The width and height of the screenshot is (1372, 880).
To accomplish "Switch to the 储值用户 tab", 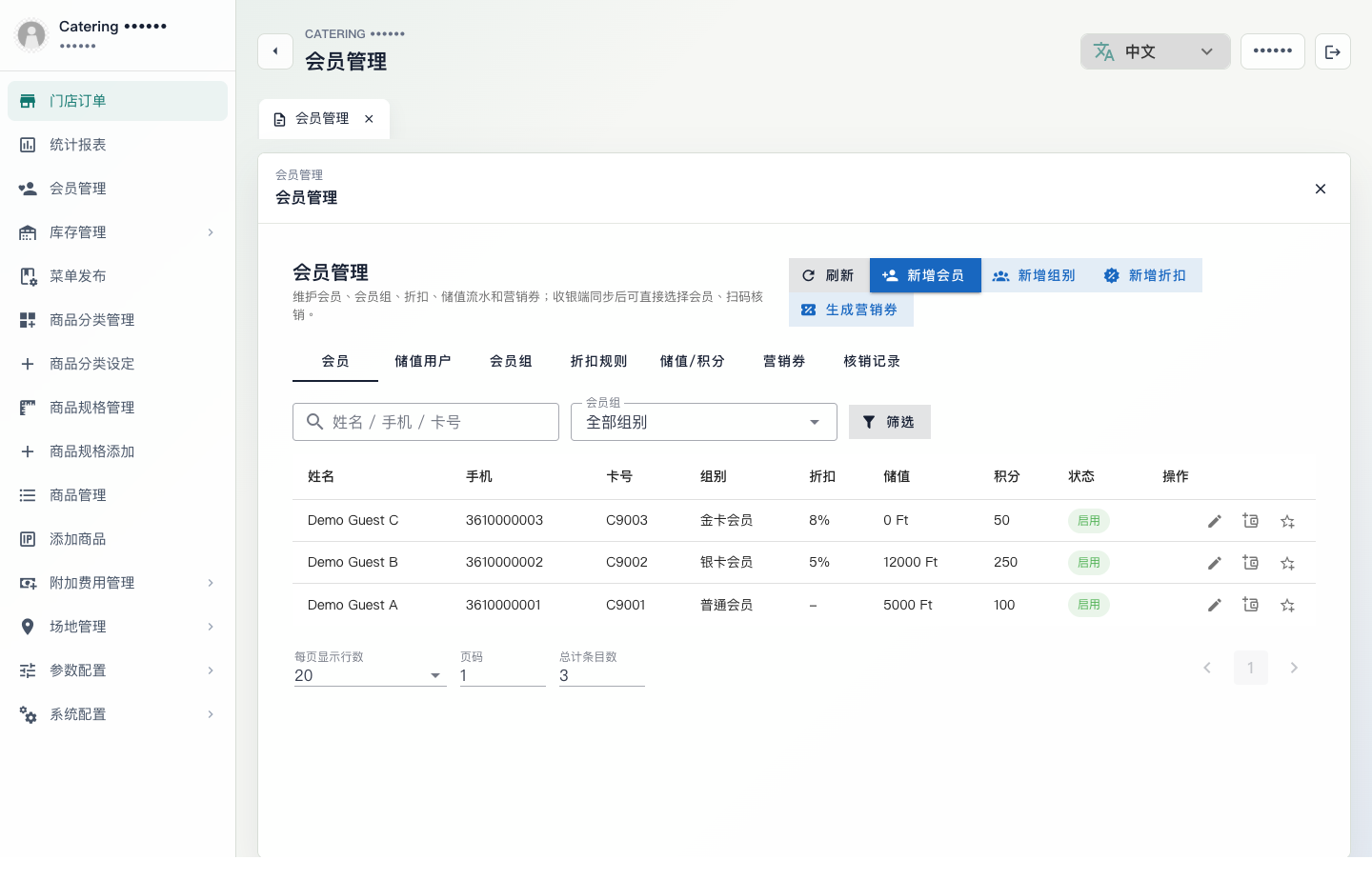I will click(x=423, y=362).
